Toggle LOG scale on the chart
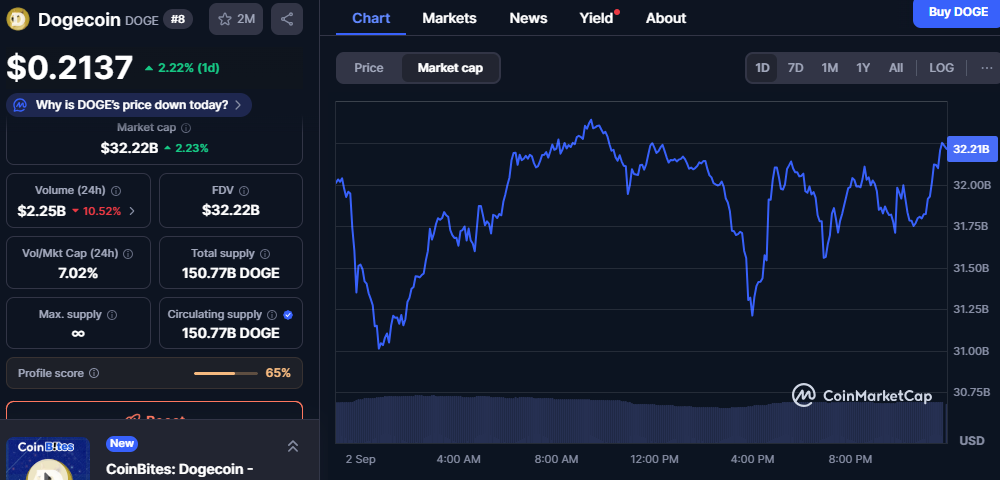The image size is (1000, 480). 941,68
